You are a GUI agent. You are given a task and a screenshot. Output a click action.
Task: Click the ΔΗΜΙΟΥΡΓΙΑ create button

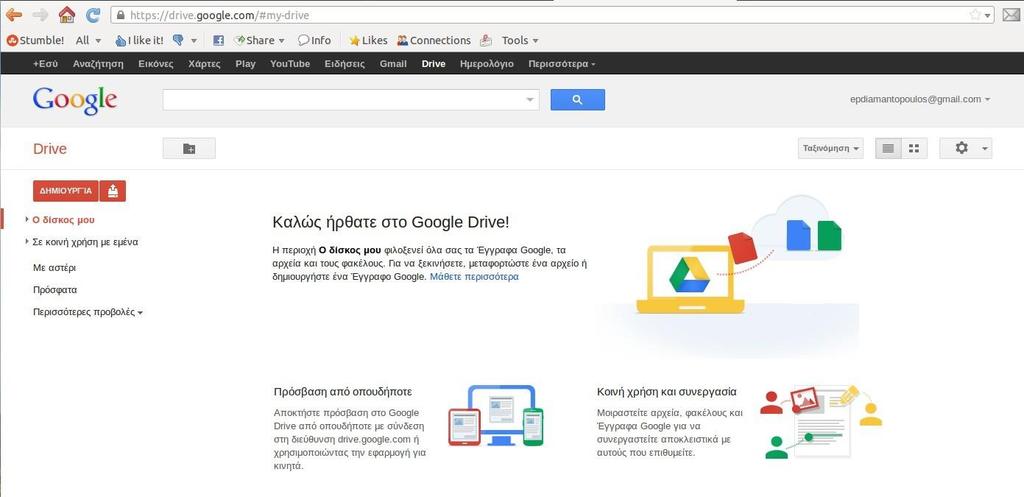click(x=65, y=191)
